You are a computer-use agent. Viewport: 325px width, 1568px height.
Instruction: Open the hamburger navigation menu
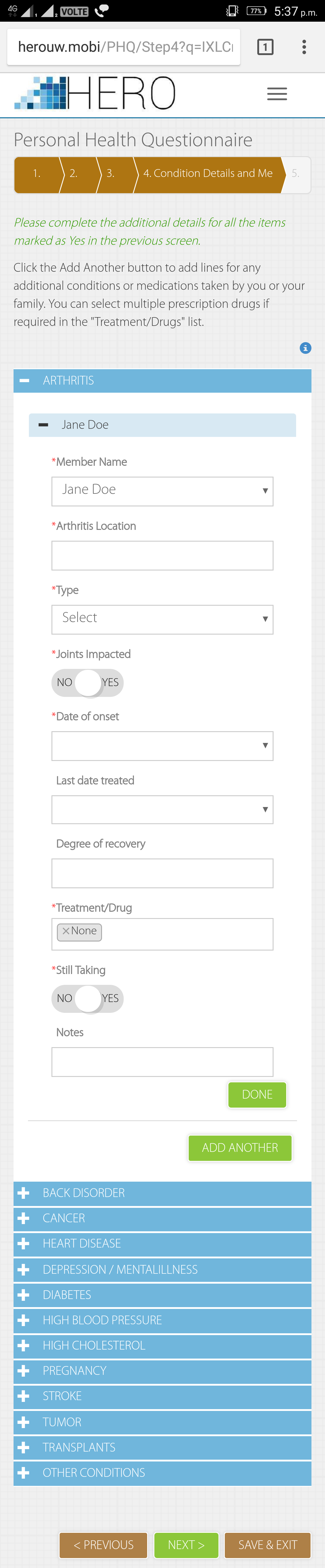point(277,94)
